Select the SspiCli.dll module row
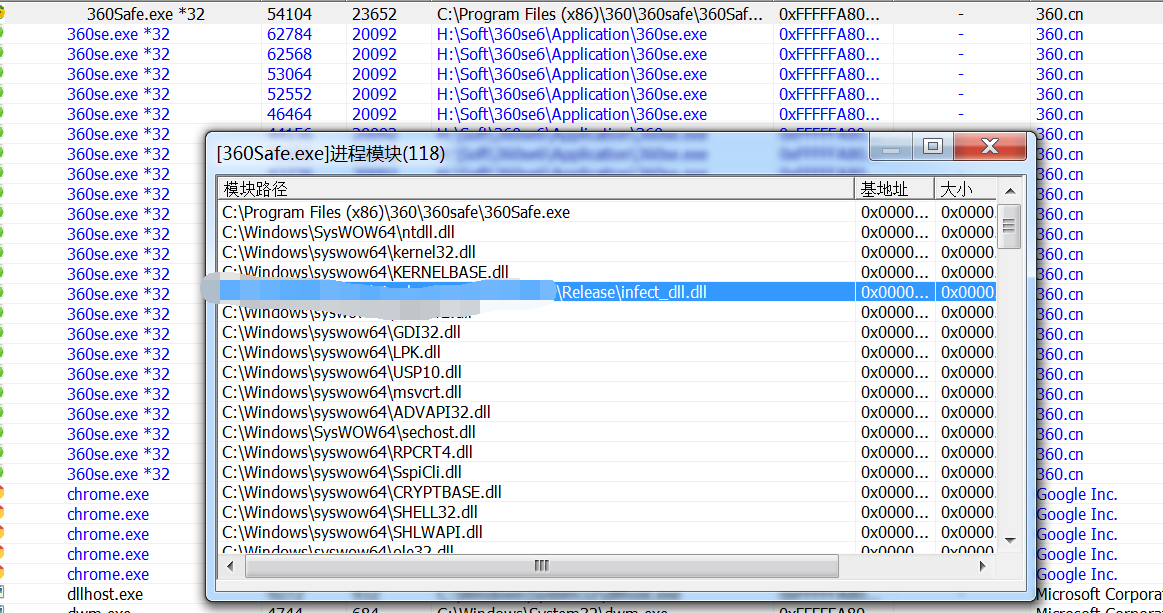This screenshot has height=613, width=1163. pyautogui.click(x=607, y=473)
